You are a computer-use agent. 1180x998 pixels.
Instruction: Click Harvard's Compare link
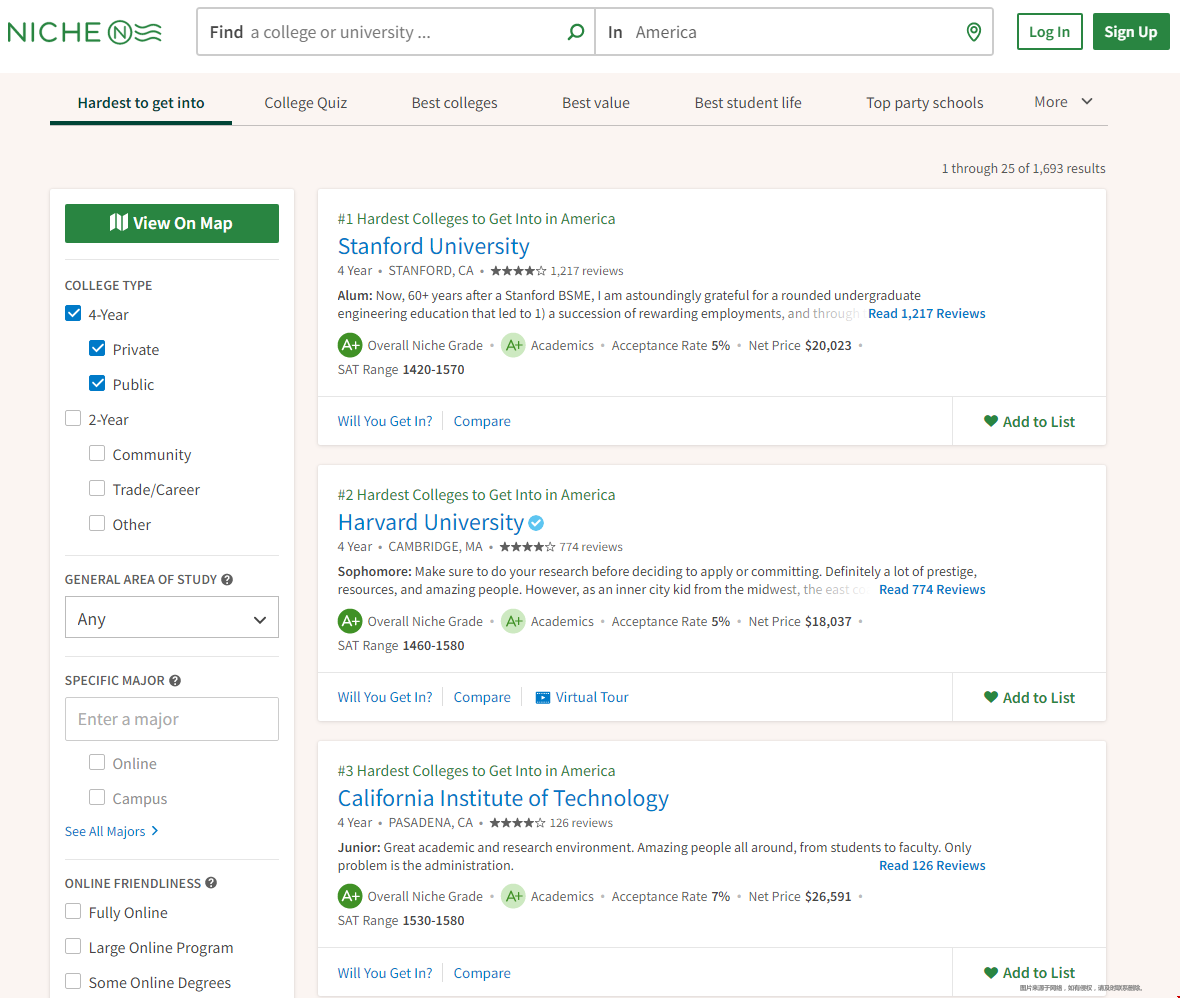(482, 698)
